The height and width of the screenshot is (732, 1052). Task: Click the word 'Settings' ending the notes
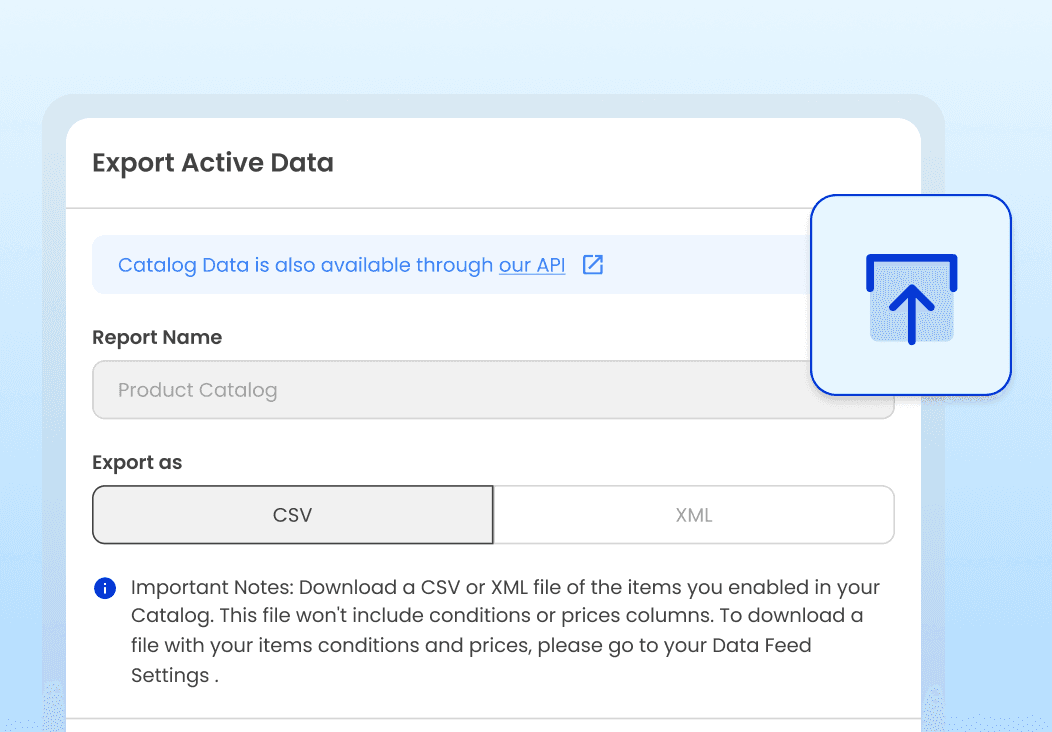170,675
